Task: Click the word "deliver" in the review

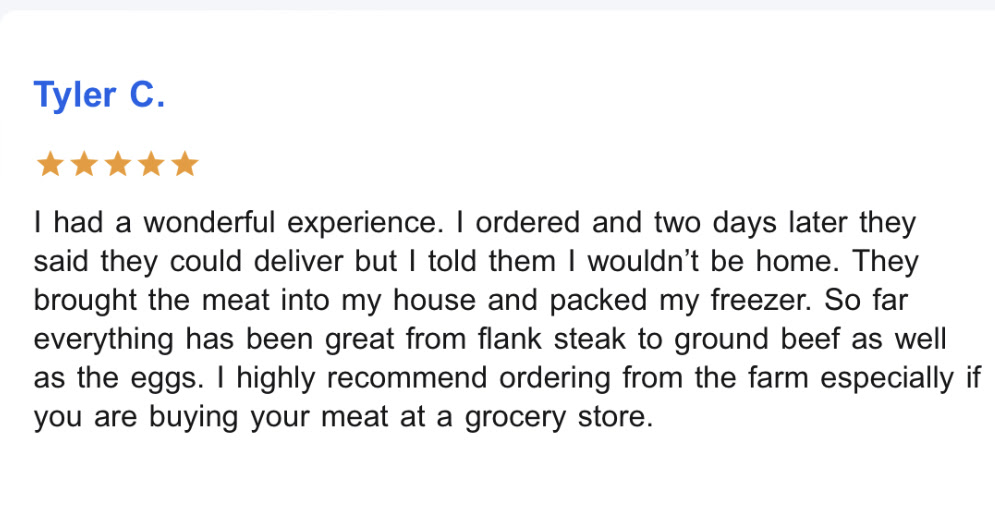Action: [x=299, y=261]
